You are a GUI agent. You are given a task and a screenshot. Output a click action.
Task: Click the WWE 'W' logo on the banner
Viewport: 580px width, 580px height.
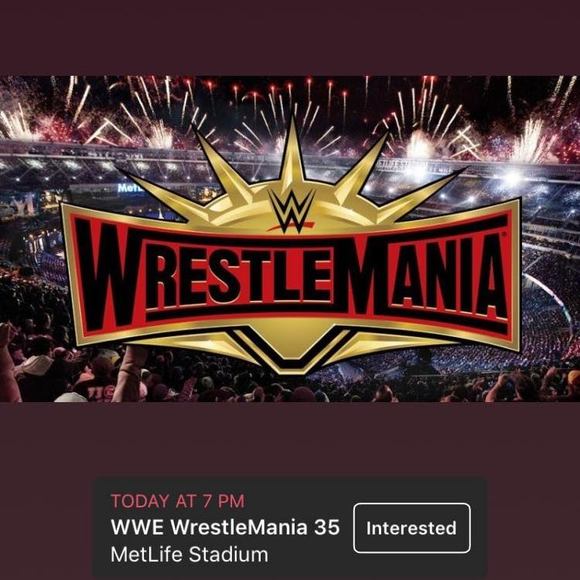coord(291,211)
